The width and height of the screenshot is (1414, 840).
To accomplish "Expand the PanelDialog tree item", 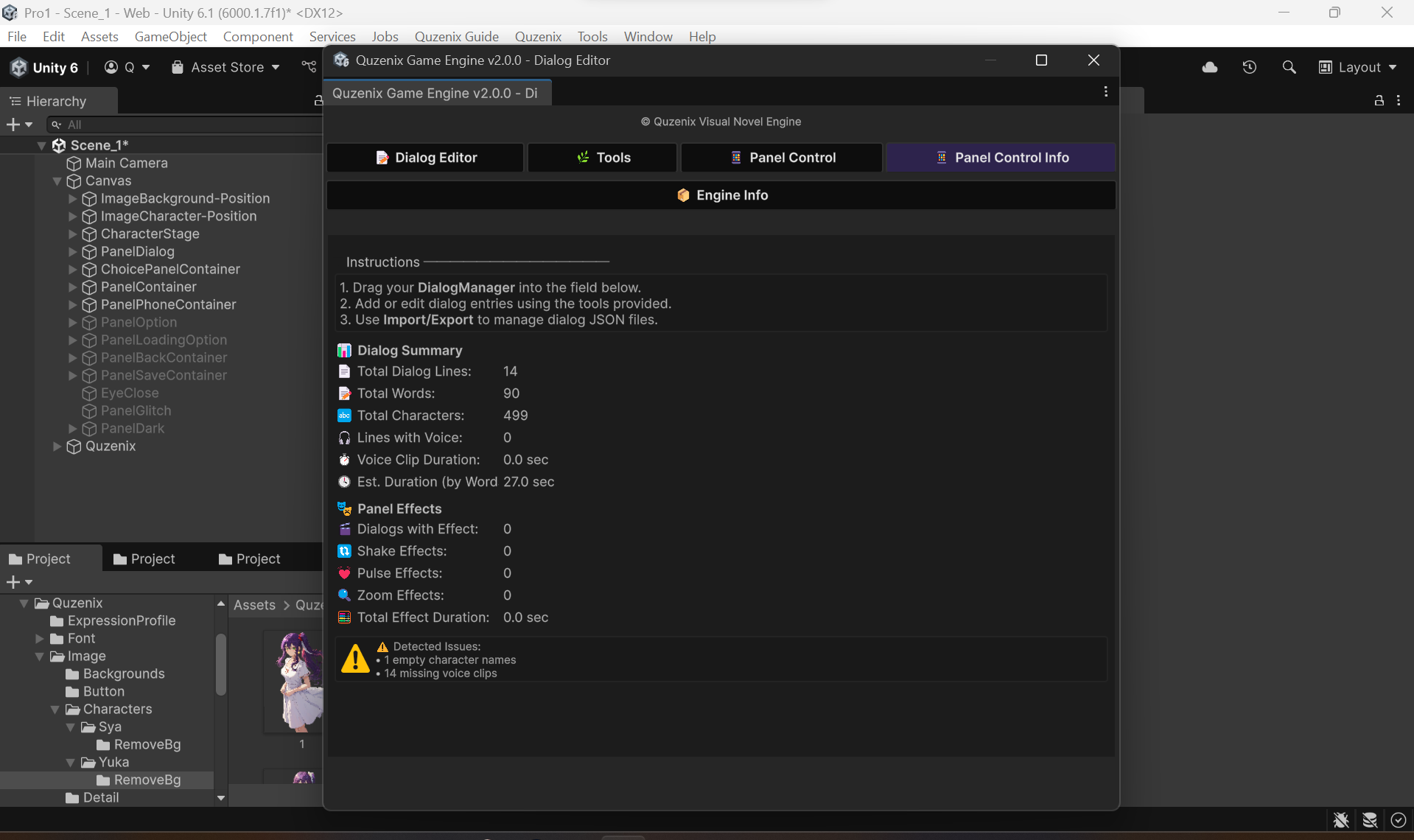I will 71,251.
